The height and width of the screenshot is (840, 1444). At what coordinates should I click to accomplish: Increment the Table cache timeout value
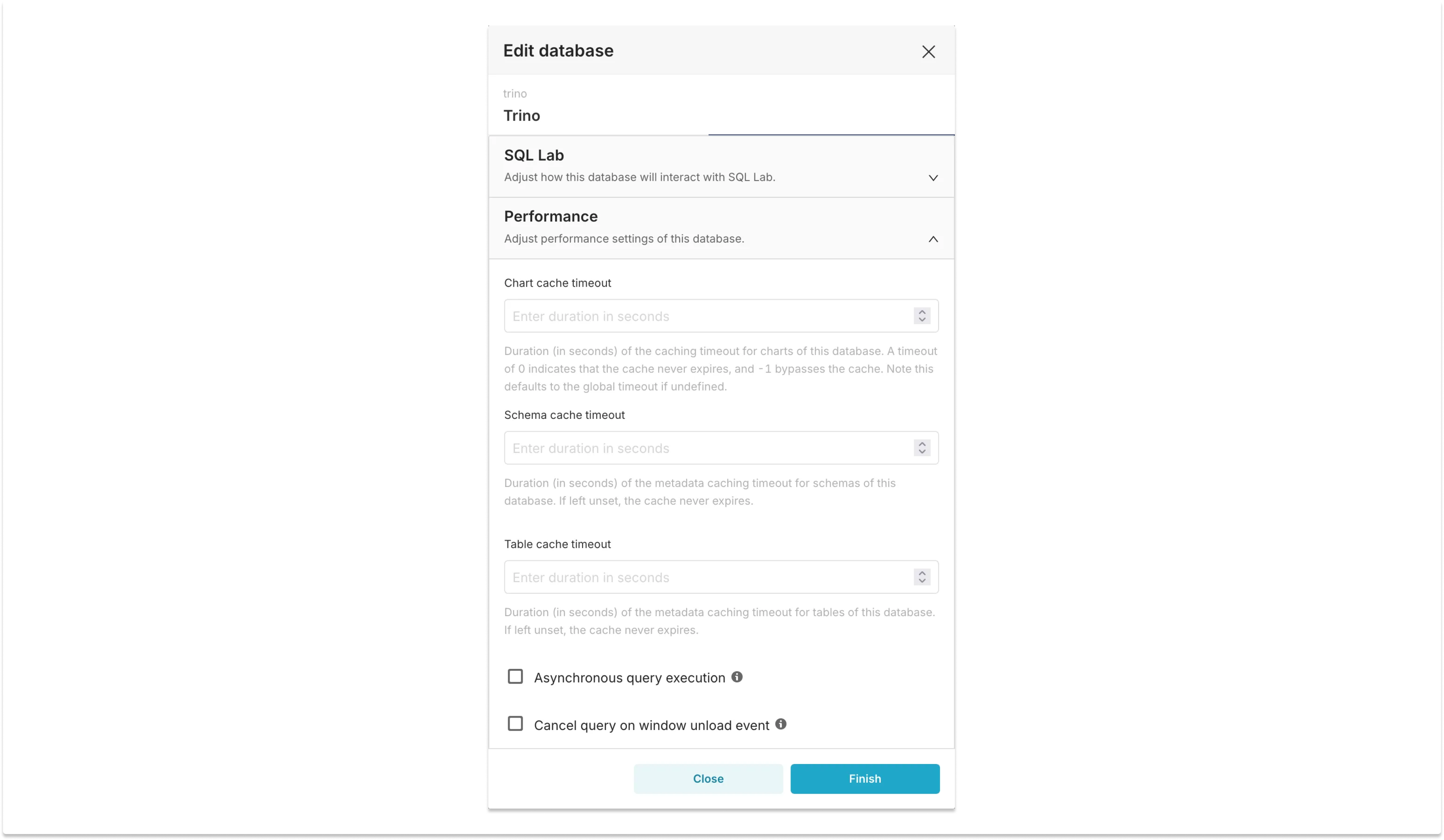tap(921, 574)
